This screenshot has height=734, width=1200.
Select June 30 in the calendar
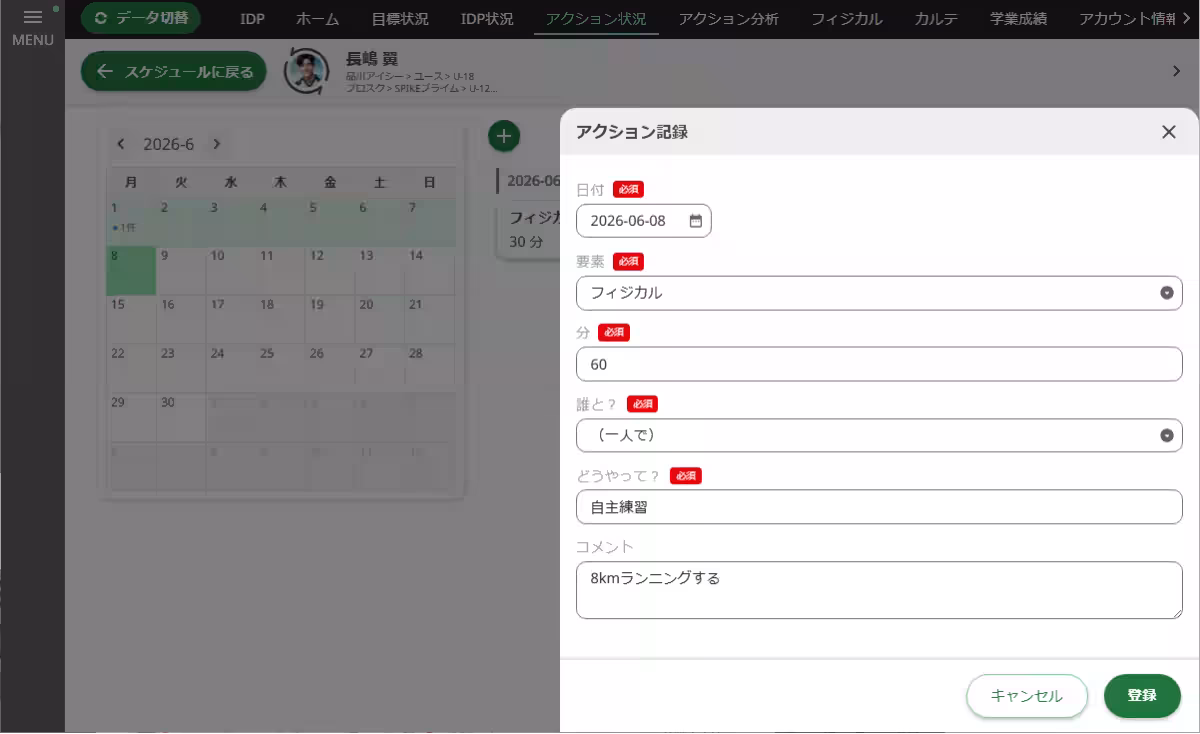(x=181, y=417)
